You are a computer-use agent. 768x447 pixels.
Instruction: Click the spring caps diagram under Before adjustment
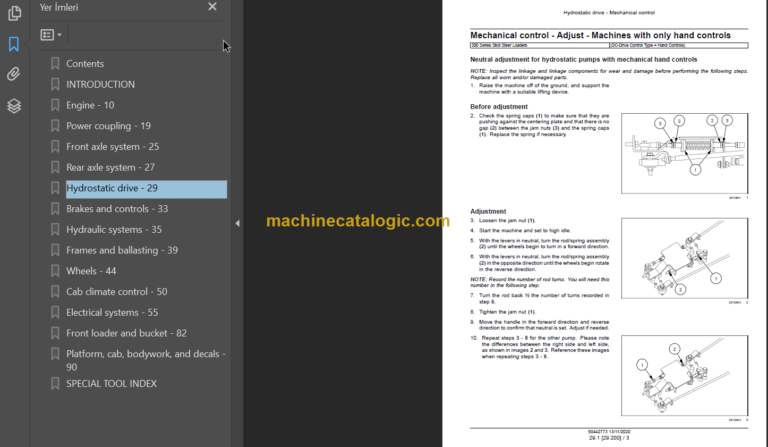pyautogui.click(x=684, y=154)
